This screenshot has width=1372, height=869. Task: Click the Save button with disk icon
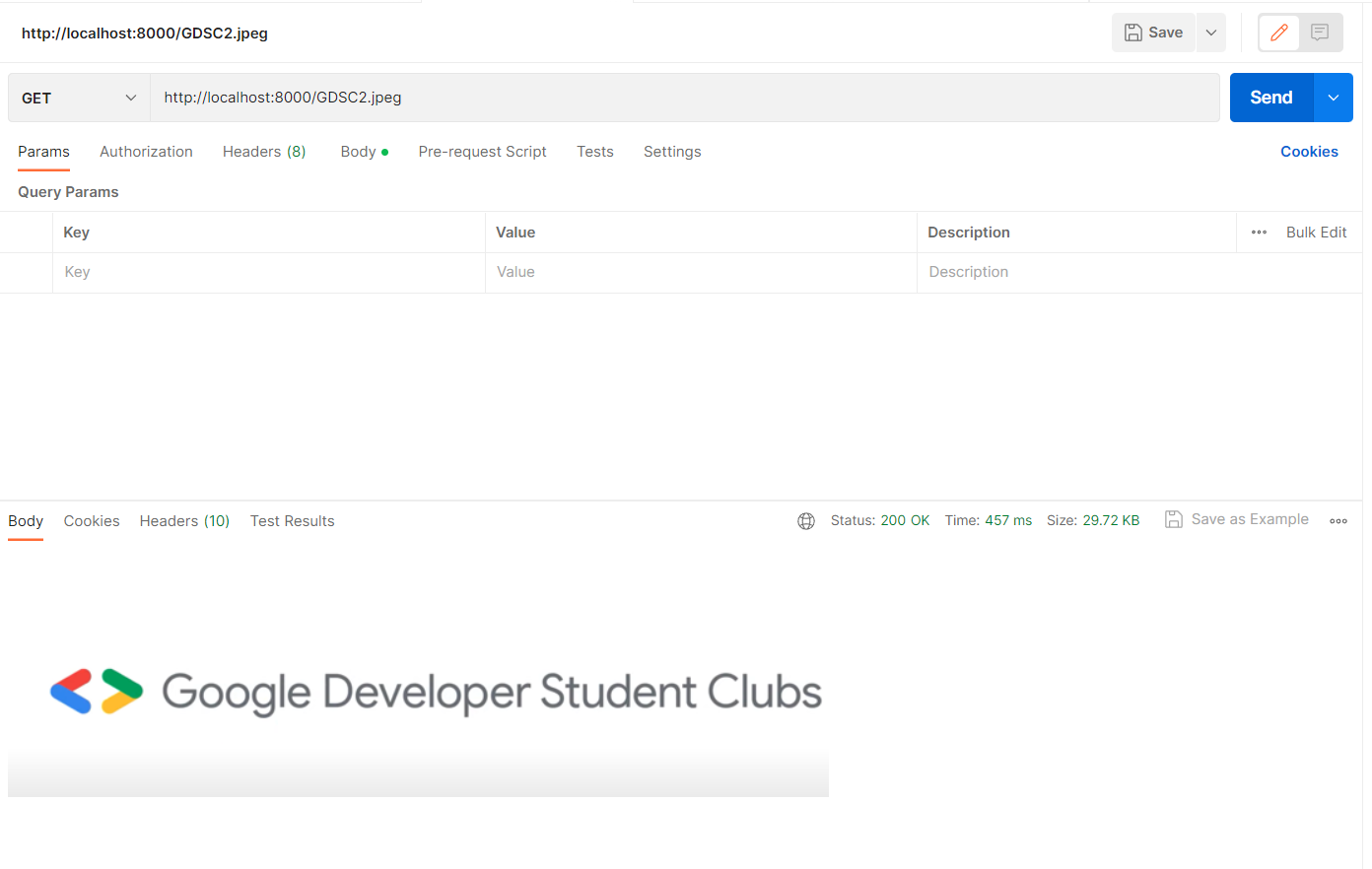1152,32
